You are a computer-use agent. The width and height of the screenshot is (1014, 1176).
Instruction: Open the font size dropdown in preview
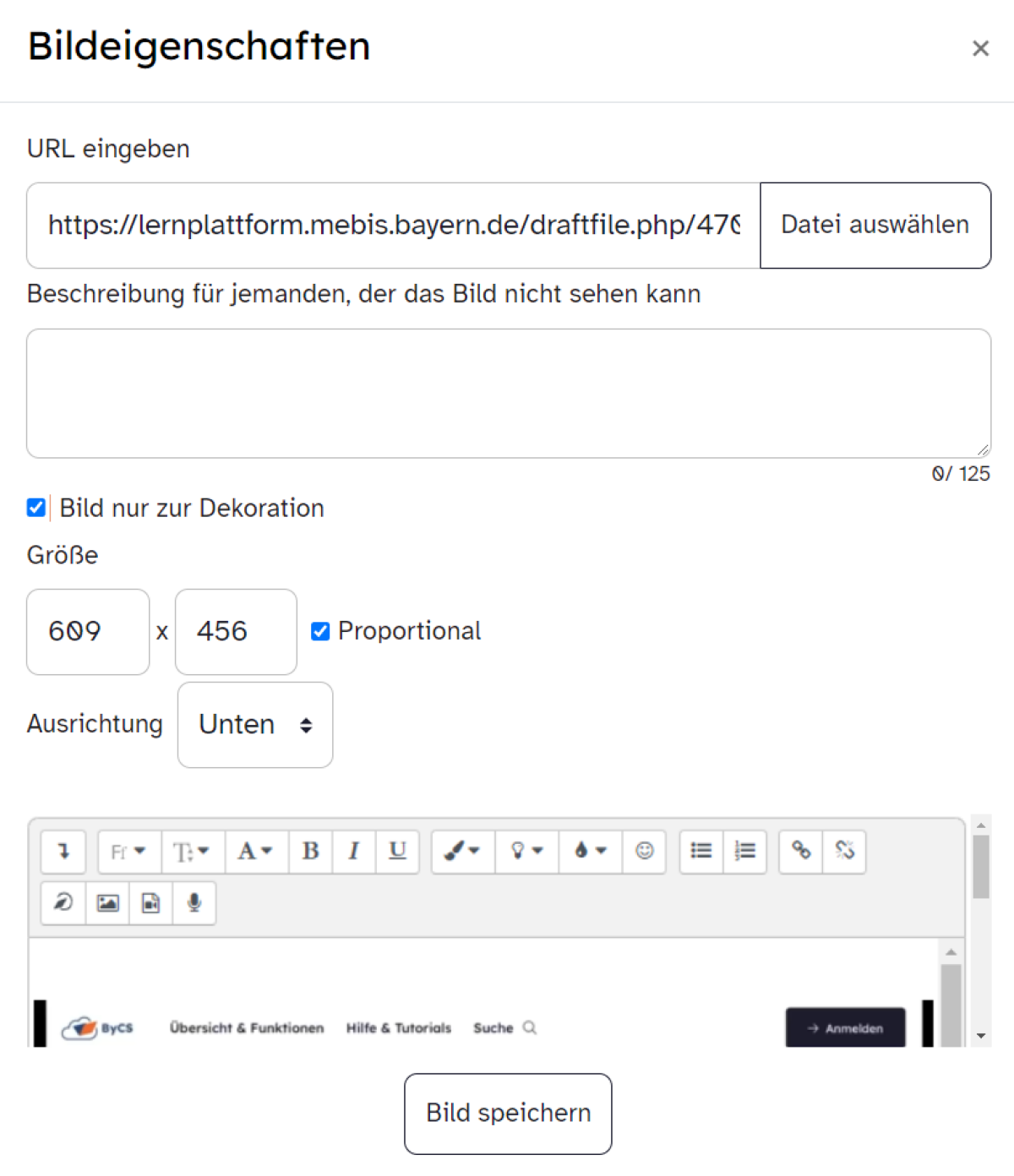(x=193, y=852)
